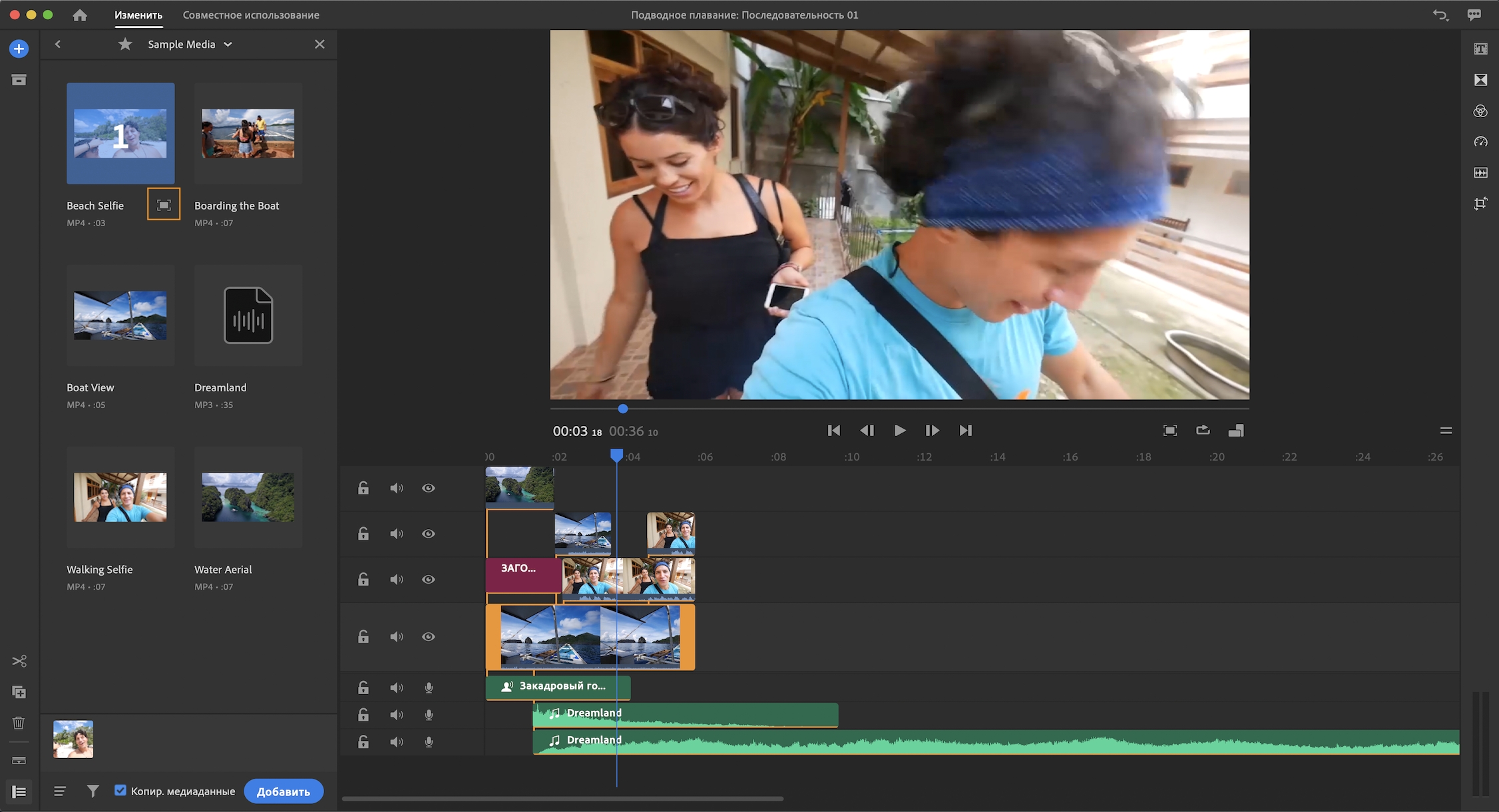Open the Speed panel icon
Image resolution: width=1499 pixels, height=812 pixels.
tap(1480, 142)
